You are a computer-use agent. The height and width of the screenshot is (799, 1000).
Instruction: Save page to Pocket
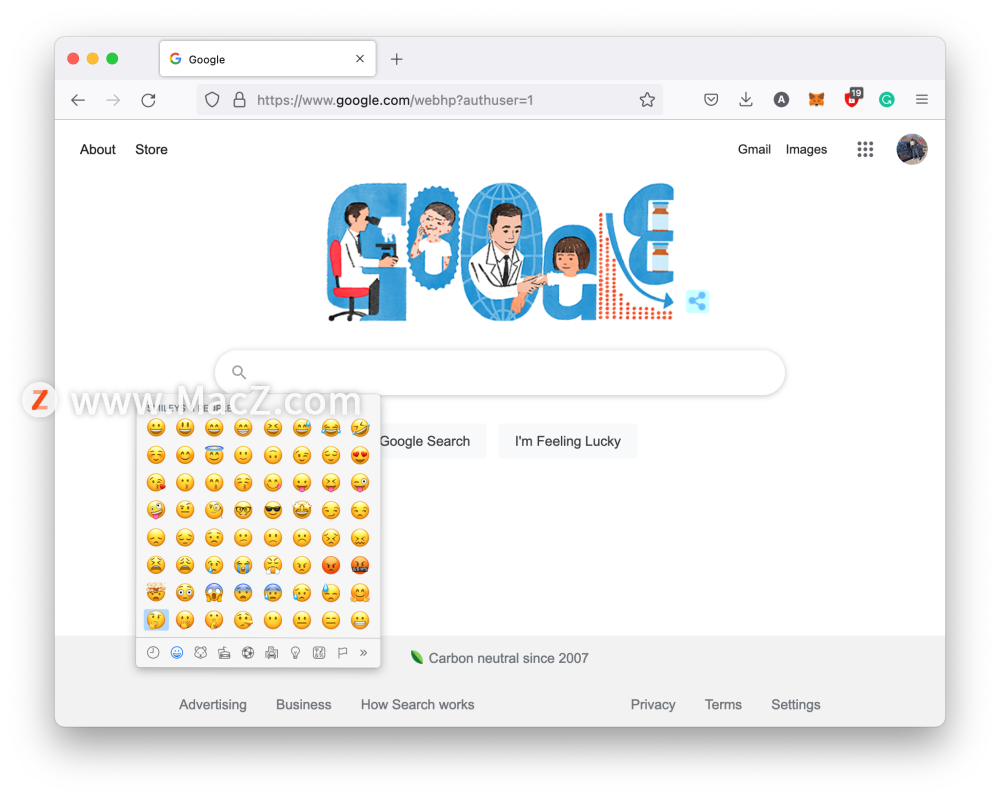coord(711,99)
